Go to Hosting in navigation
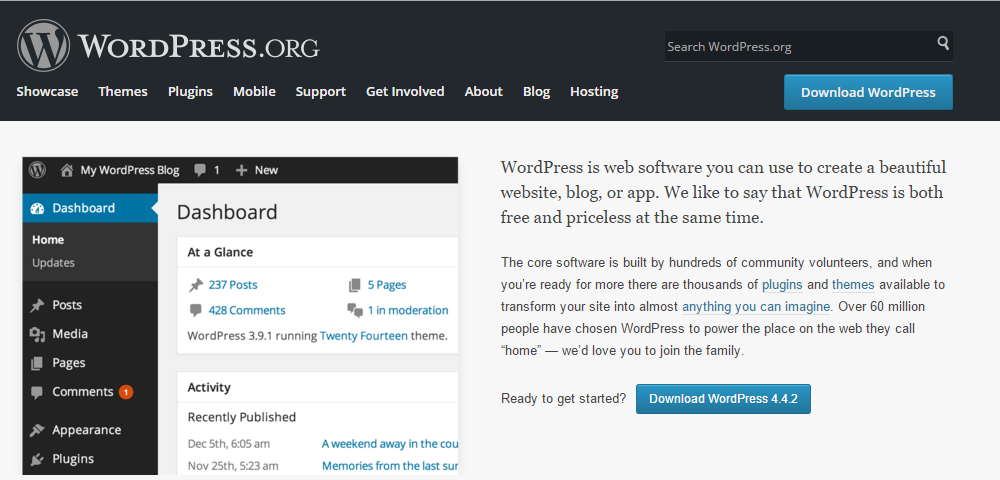The width and height of the screenshot is (1000, 480). (594, 92)
